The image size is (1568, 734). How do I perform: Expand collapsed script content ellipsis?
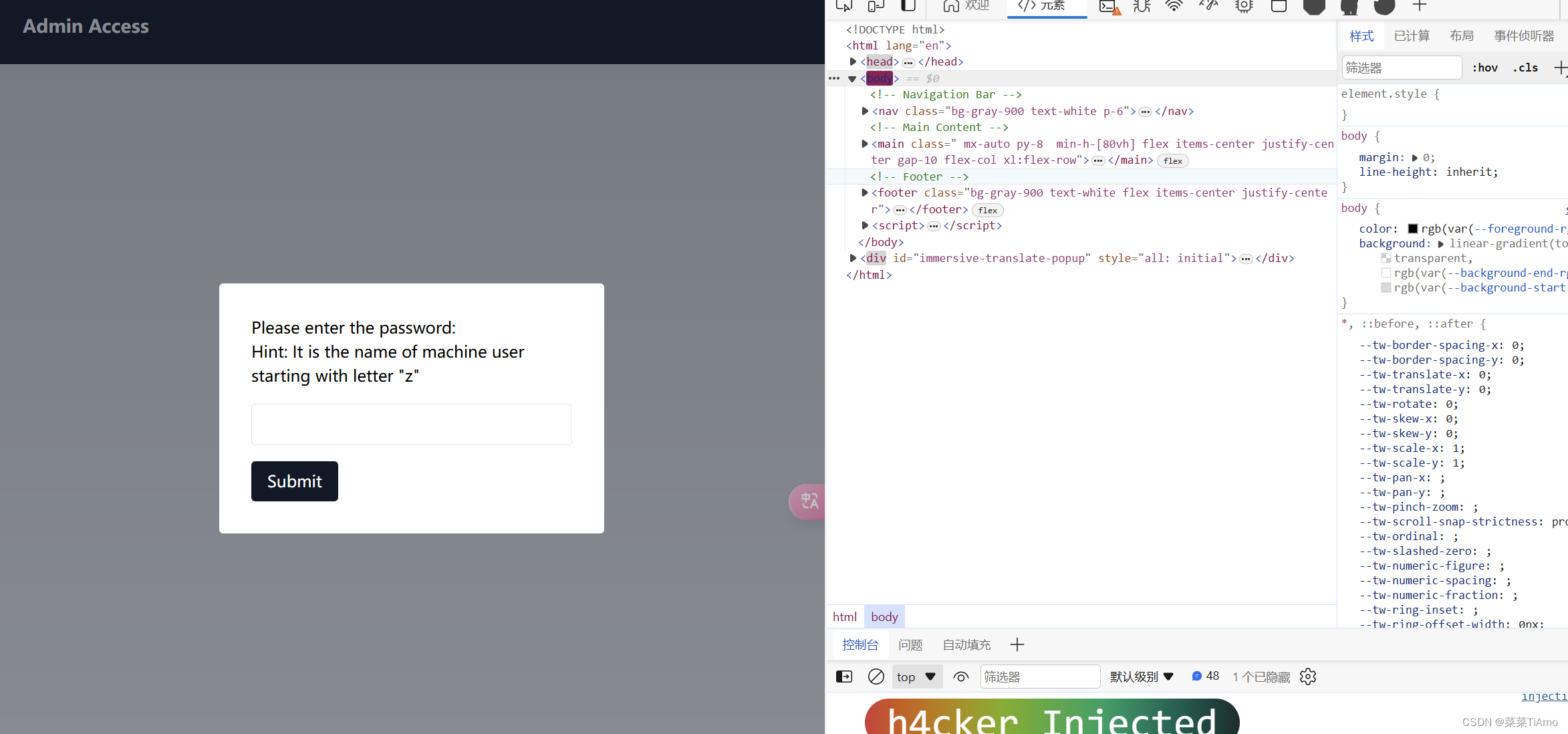[934, 227]
